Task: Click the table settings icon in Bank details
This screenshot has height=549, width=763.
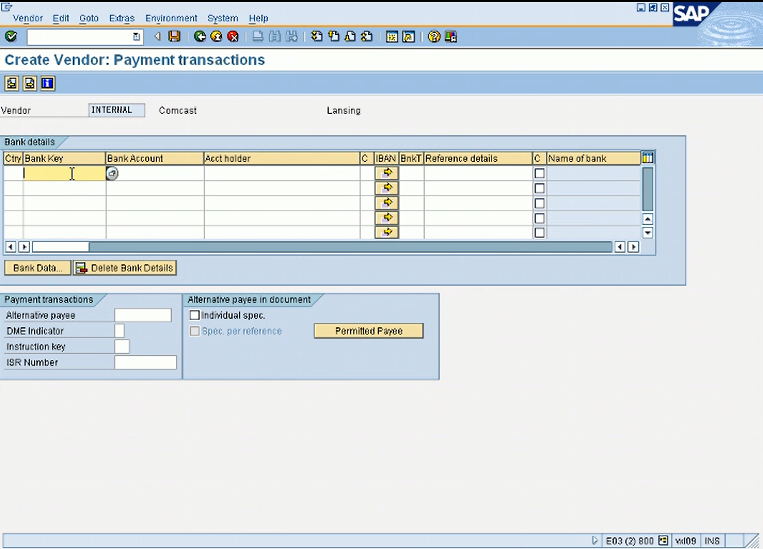Action: (x=648, y=158)
